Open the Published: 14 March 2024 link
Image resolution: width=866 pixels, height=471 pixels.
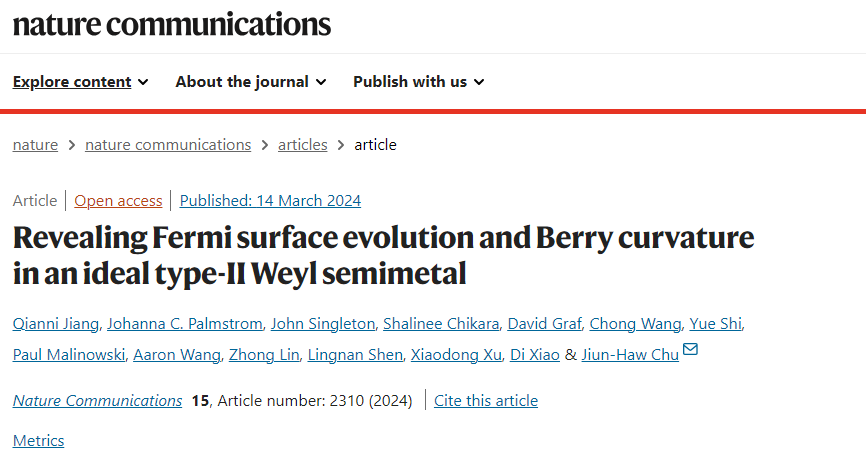click(270, 200)
